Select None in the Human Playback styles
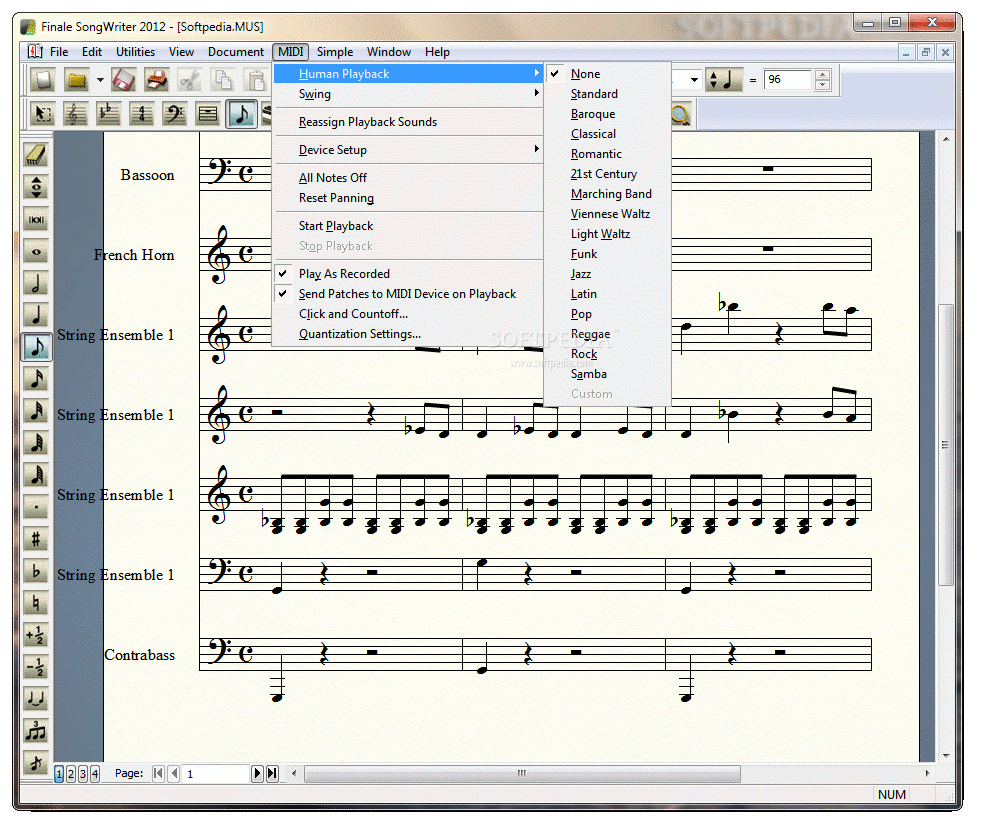 (607, 74)
